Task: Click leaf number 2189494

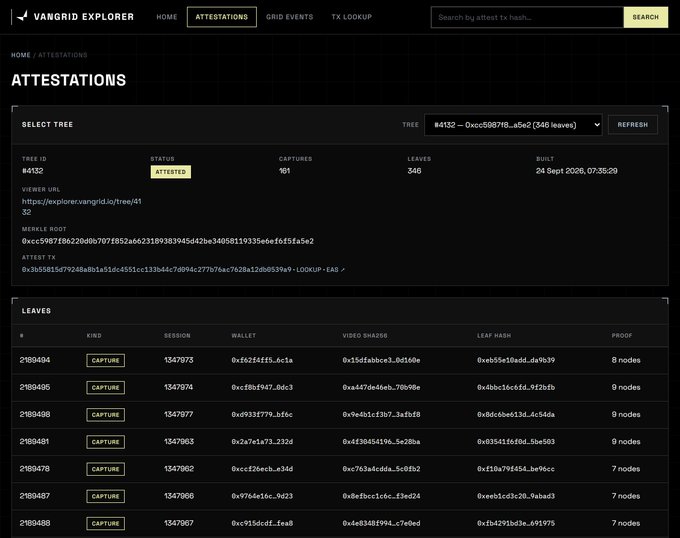Action: click(x=35, y=360)
